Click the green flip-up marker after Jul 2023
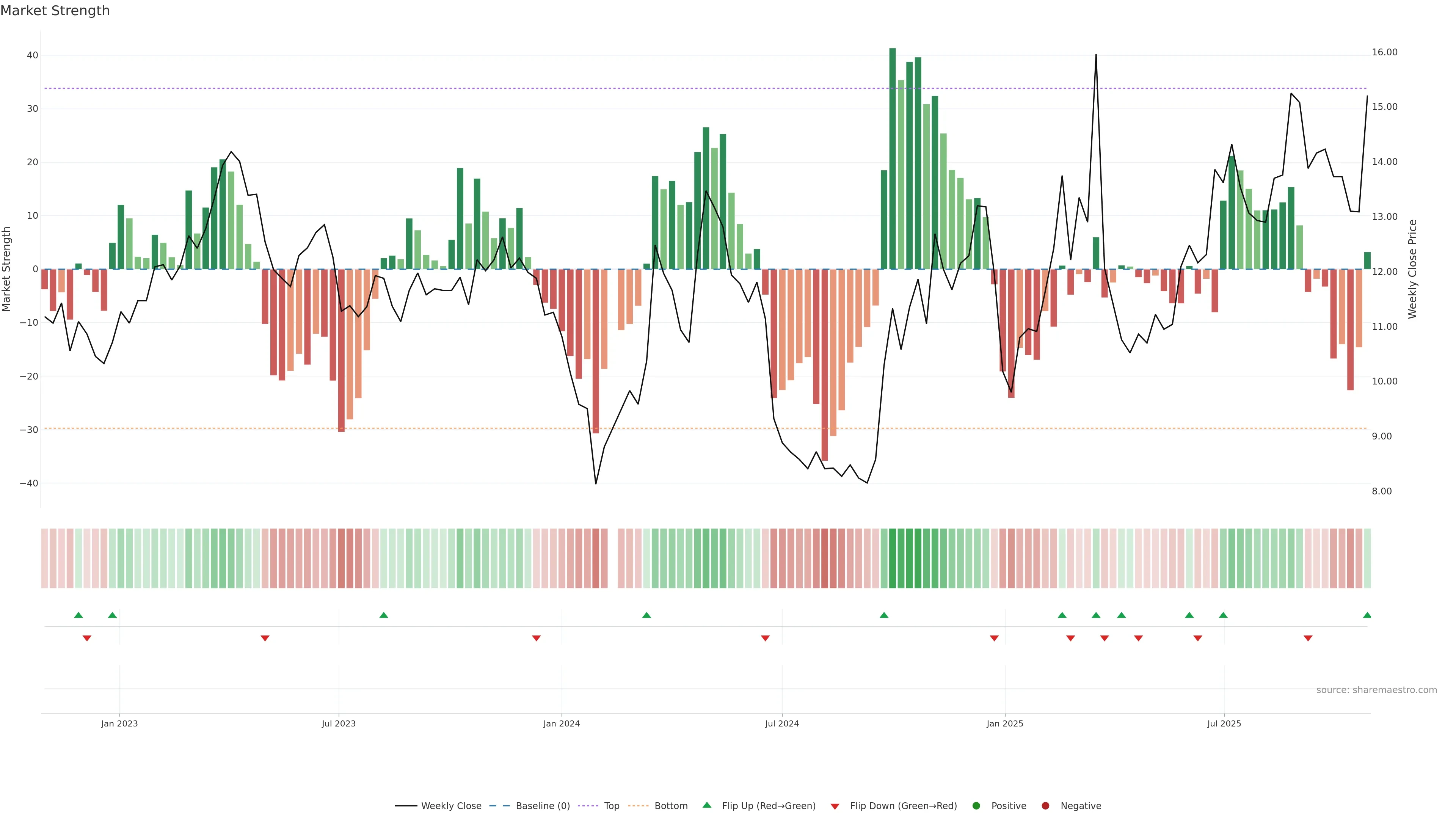The image size is (1456, 819). (x=384, y=615)
